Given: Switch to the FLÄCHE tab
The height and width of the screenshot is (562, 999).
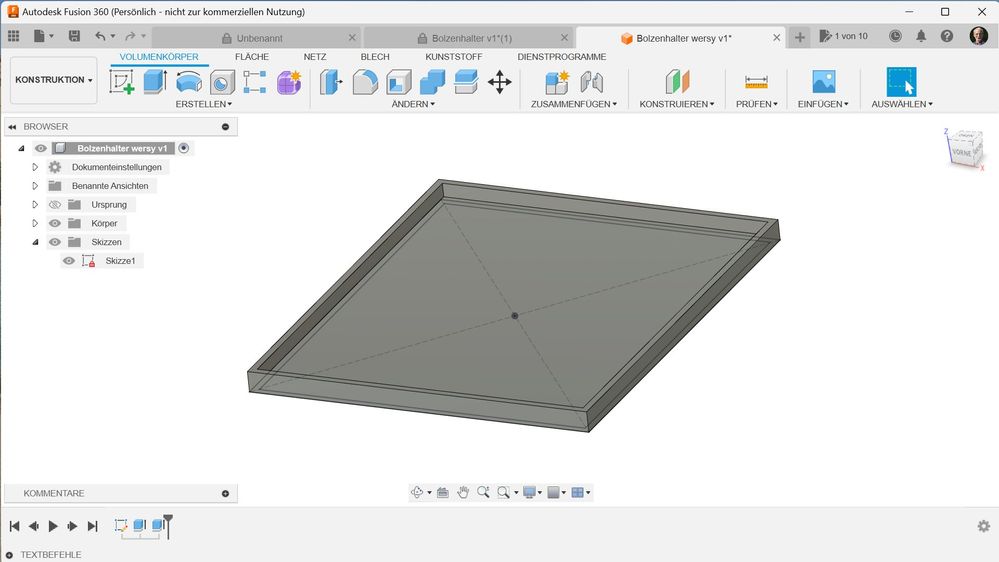Looking at the screenshot, I should pyautogui.click(x=252, y=57).
